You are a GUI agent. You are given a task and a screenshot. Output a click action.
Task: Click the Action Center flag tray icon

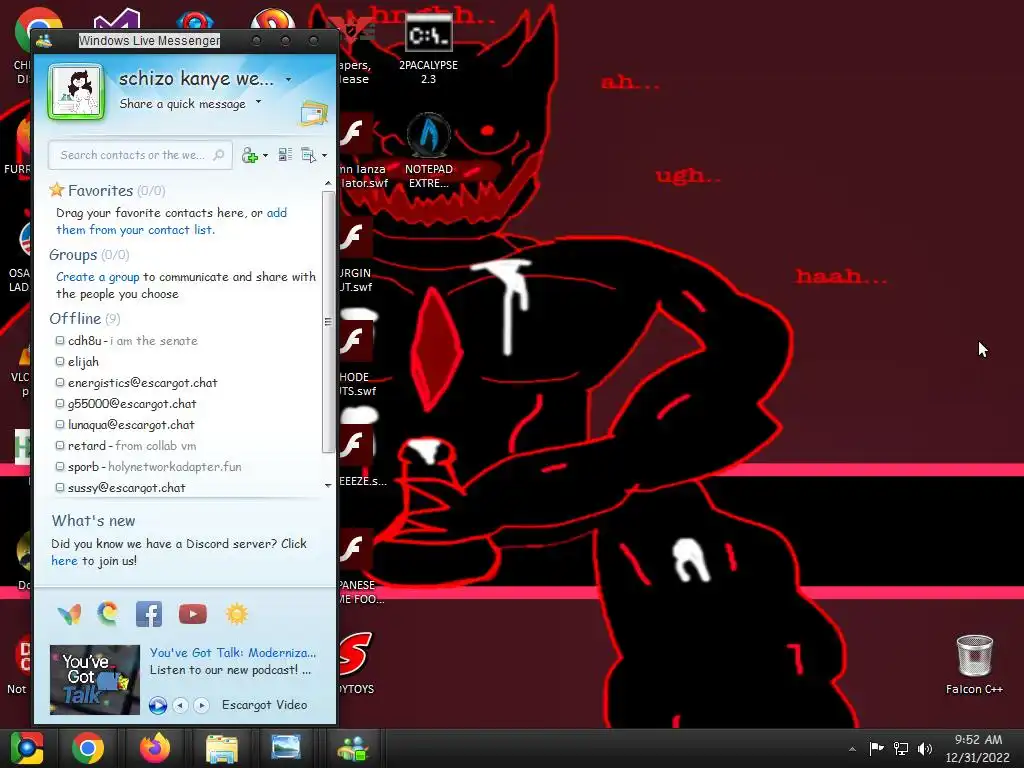876,748
